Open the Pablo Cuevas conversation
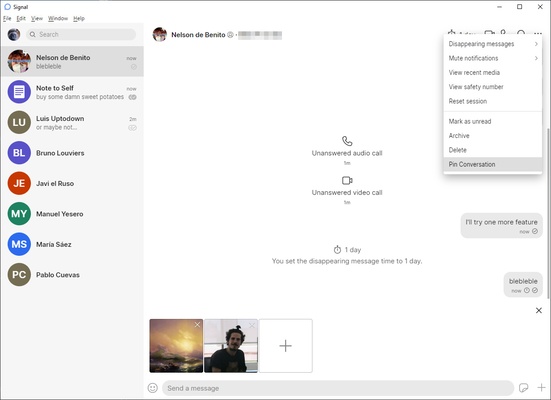Image resolution: width=551 pixels, height=400 pixels. [72, 275]
